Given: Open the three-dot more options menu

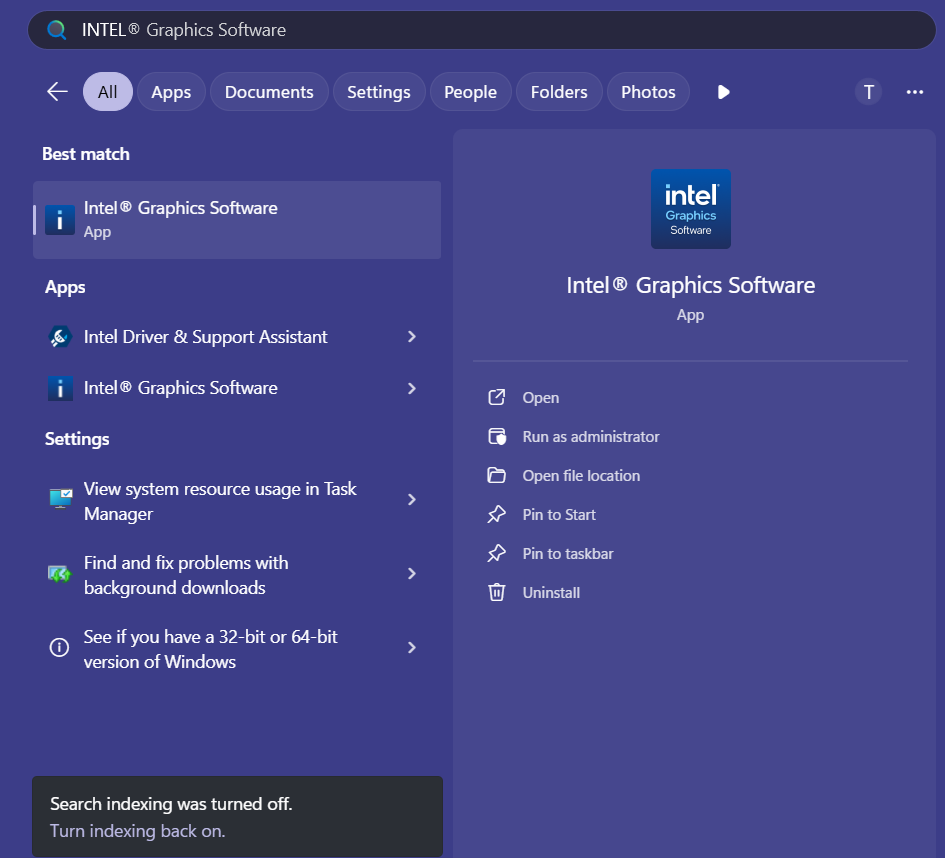Looking at the screenshot, I should [x=914, y=92].
